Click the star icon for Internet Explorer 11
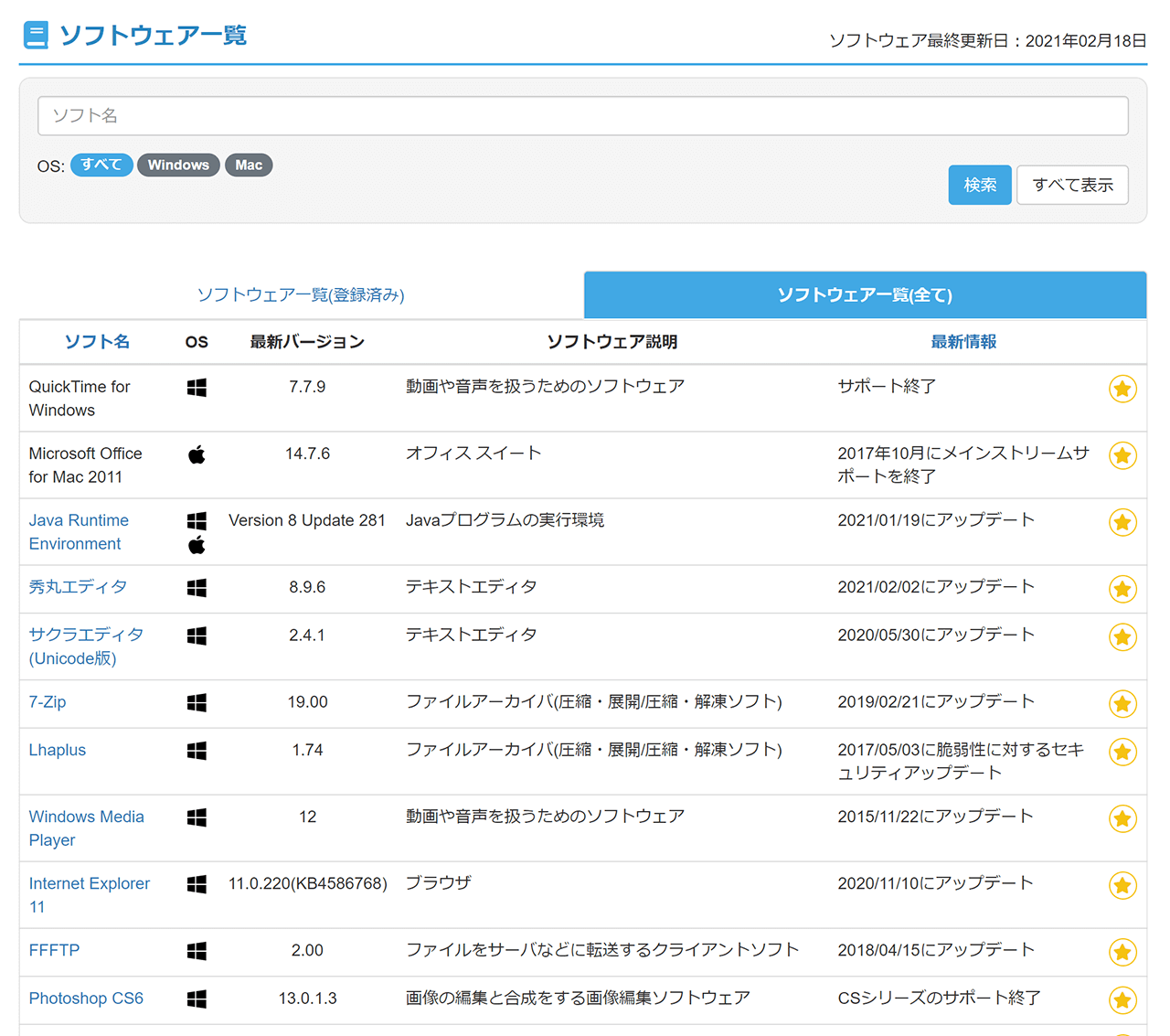 [1122, 885]
